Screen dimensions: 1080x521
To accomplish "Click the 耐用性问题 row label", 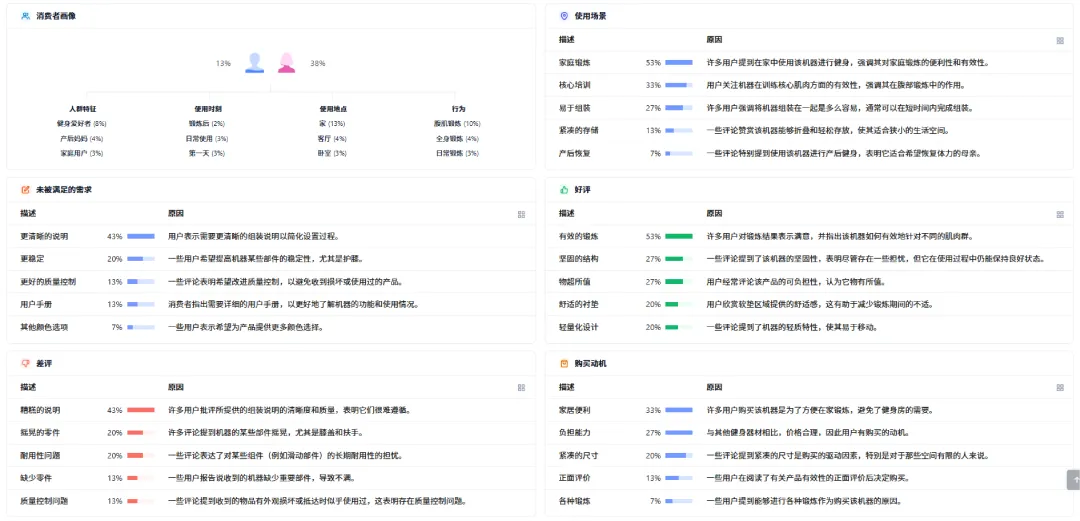I will (x=40, y=456).
